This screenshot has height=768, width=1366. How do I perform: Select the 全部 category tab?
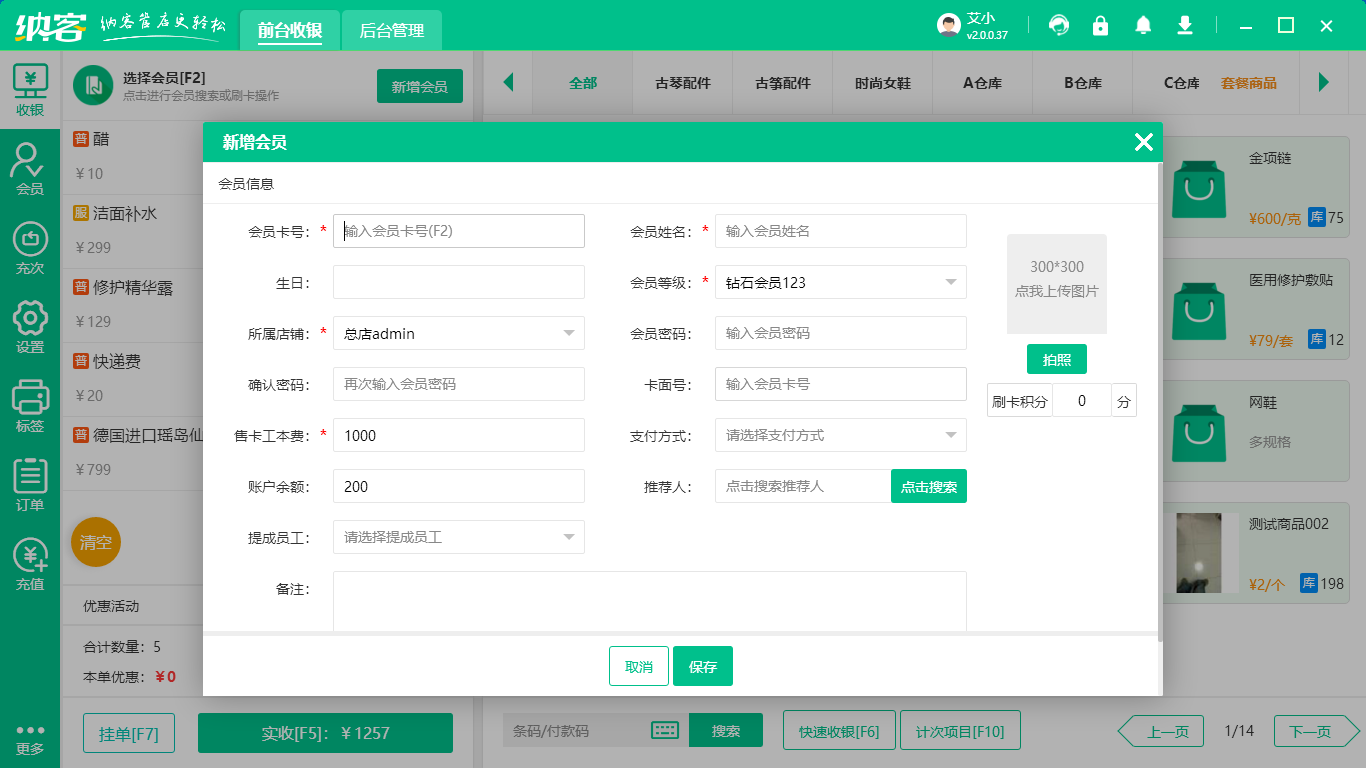583,83
